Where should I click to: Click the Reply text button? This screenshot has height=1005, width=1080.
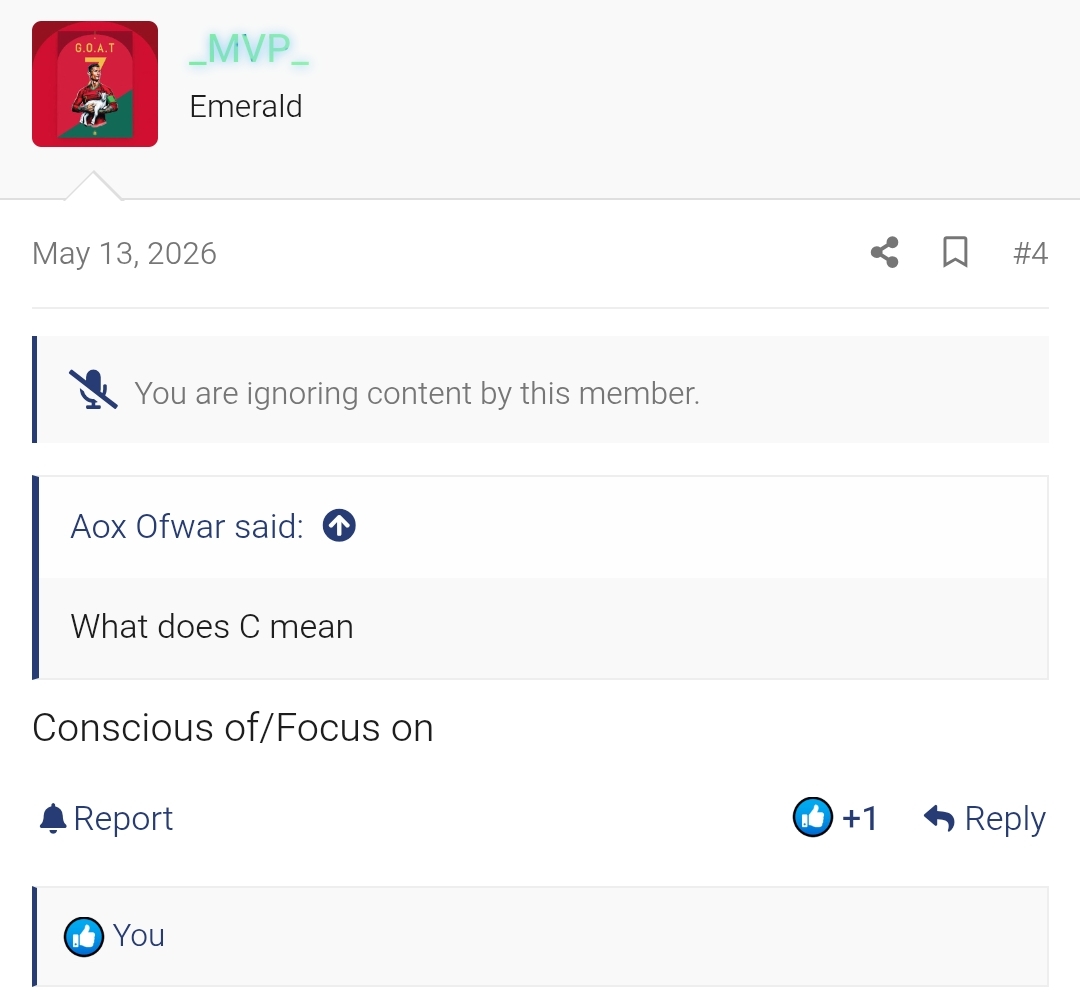[x=1005, y=819]
